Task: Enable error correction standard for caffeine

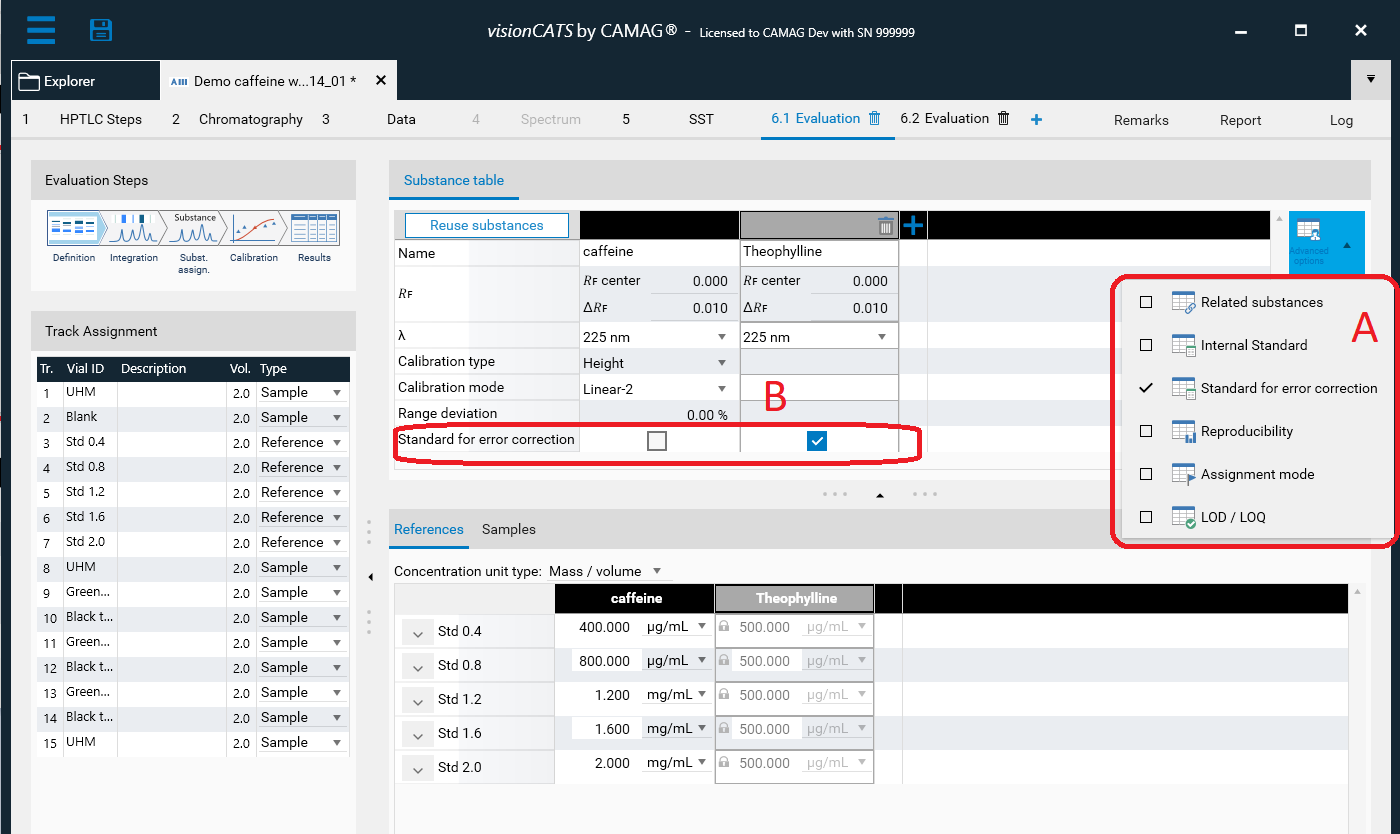Action: (657, 440)
